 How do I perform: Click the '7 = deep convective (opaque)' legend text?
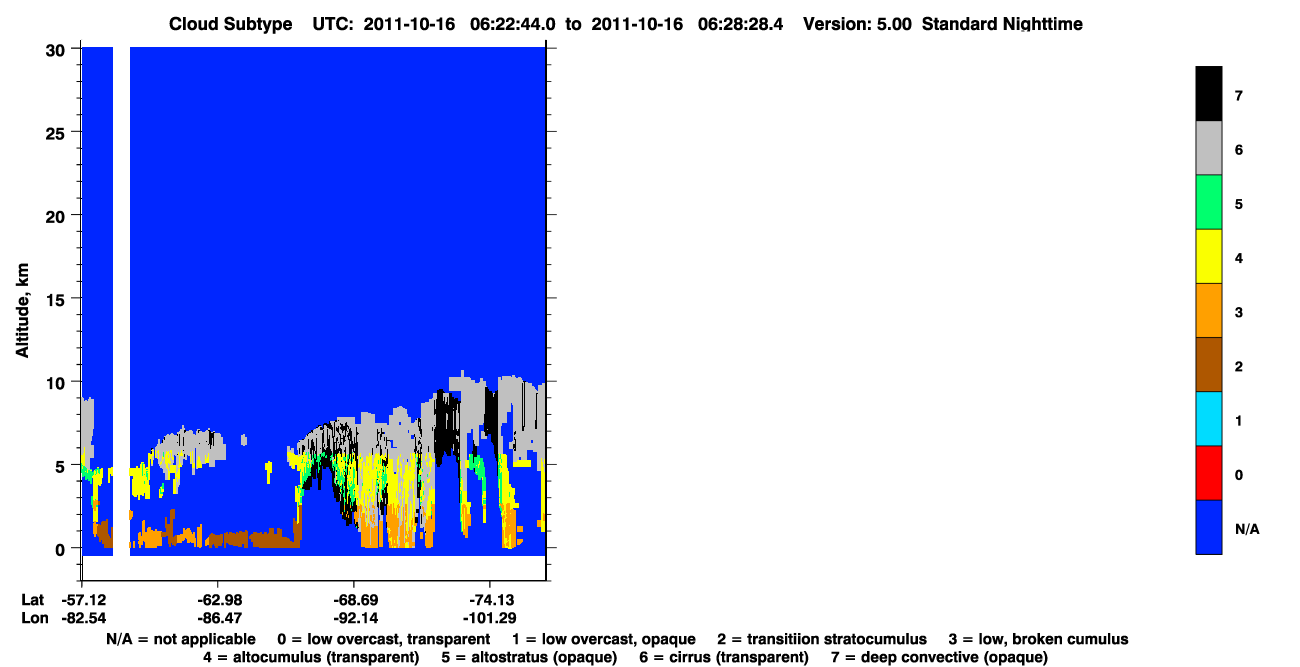point(939,657)
